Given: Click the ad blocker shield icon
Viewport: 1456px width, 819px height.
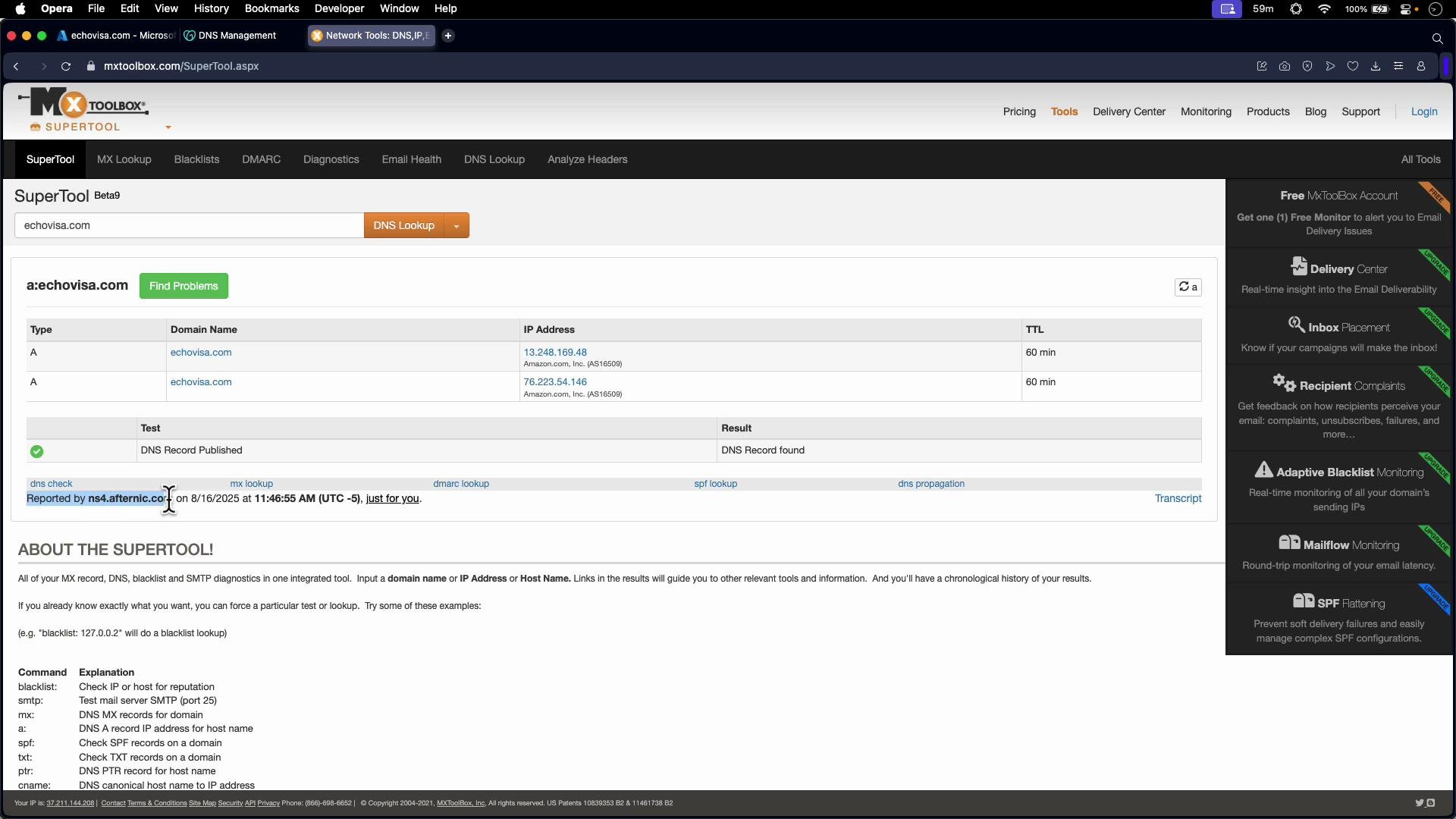Looking at the screenshot, I should click(1307, 67).
